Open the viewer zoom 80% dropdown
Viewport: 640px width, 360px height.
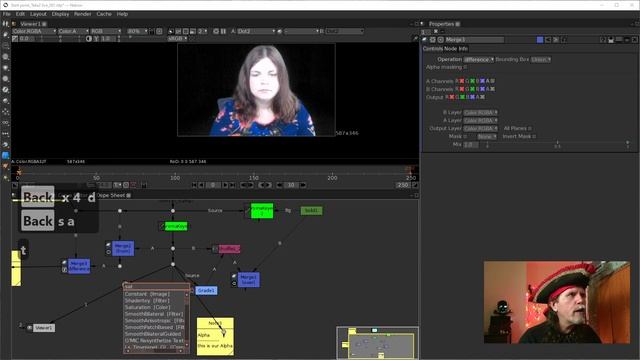tap(138, 31)
